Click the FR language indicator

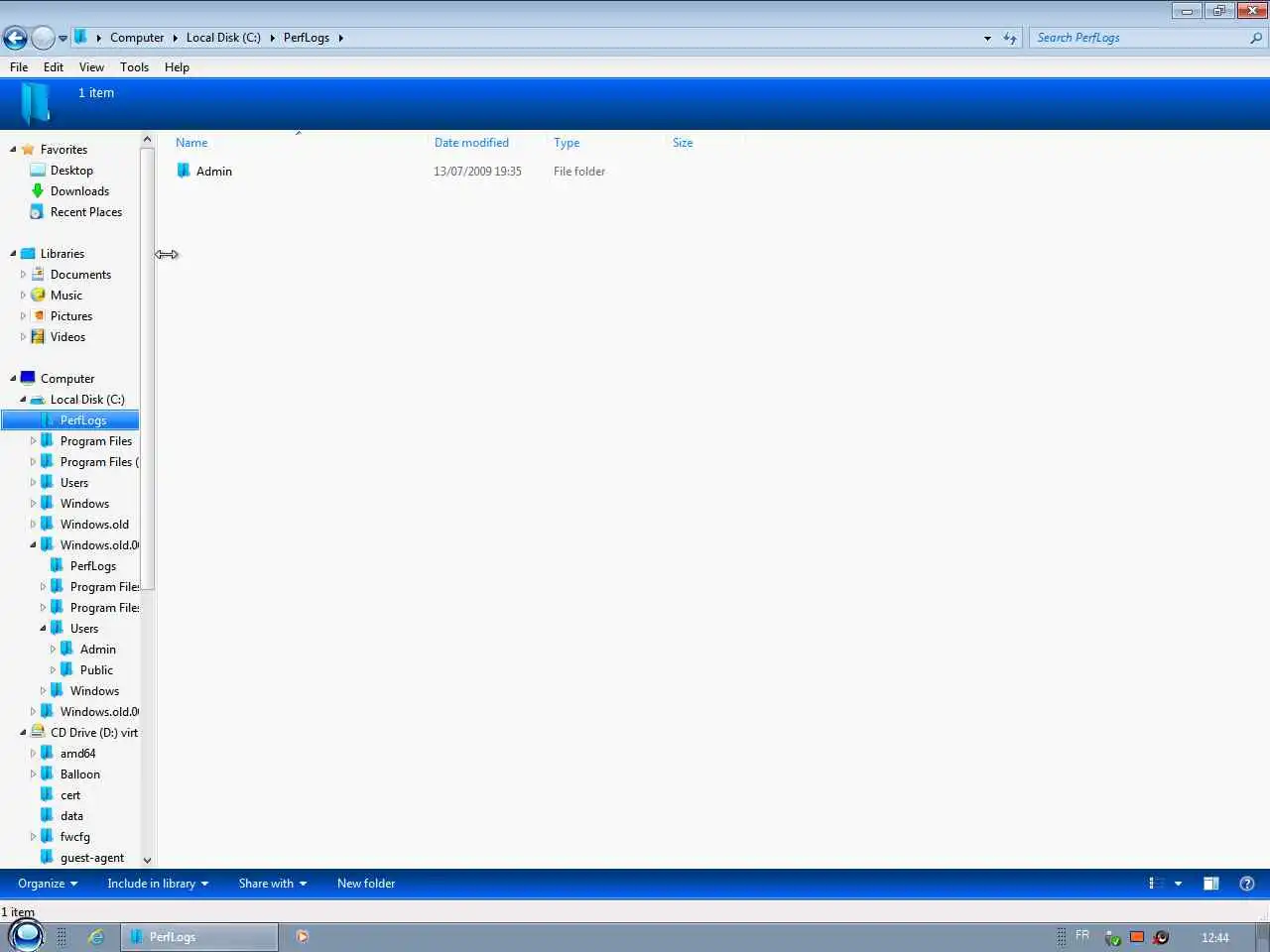1082,935
